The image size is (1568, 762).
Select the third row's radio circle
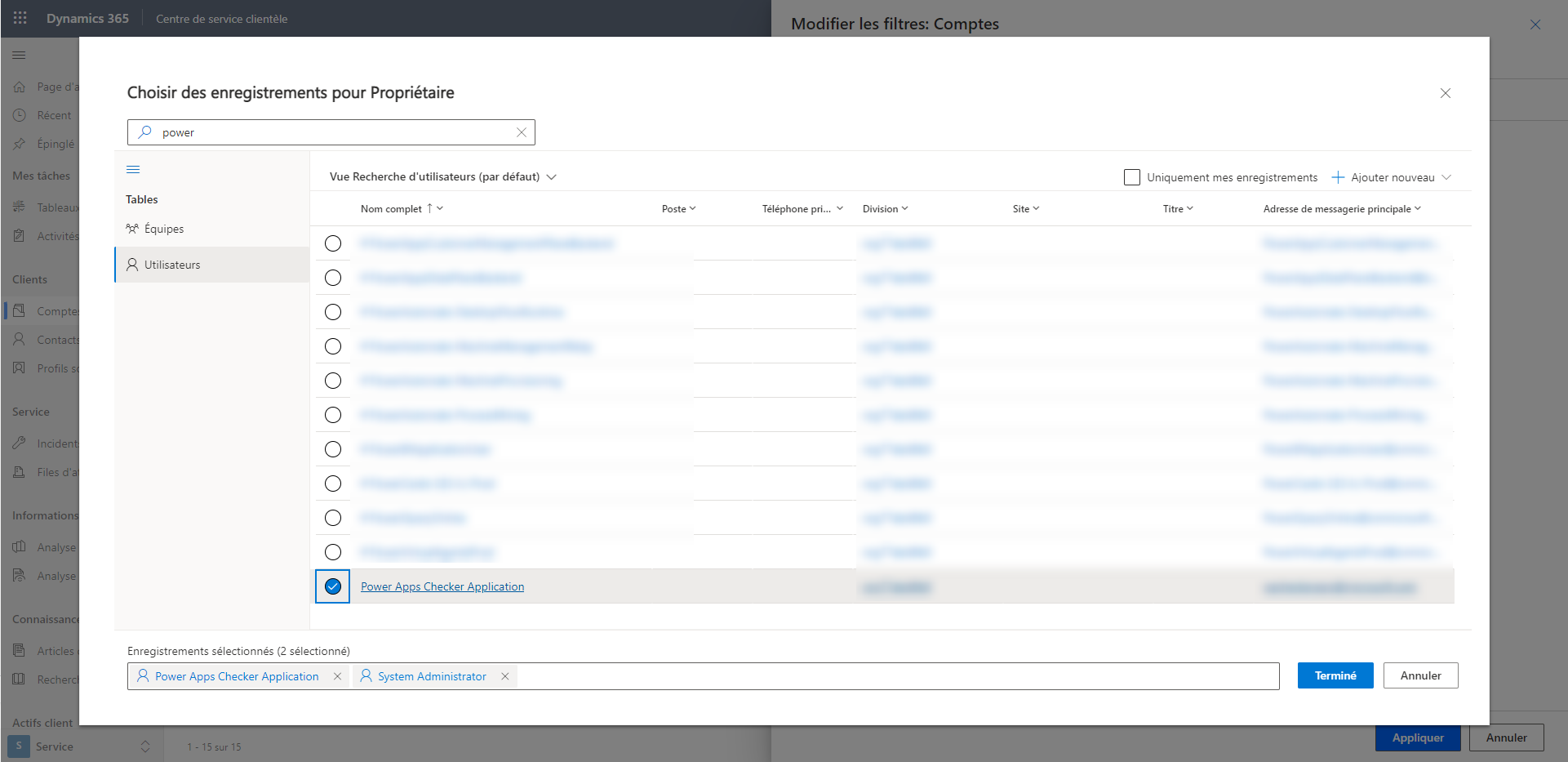point(333,312)
